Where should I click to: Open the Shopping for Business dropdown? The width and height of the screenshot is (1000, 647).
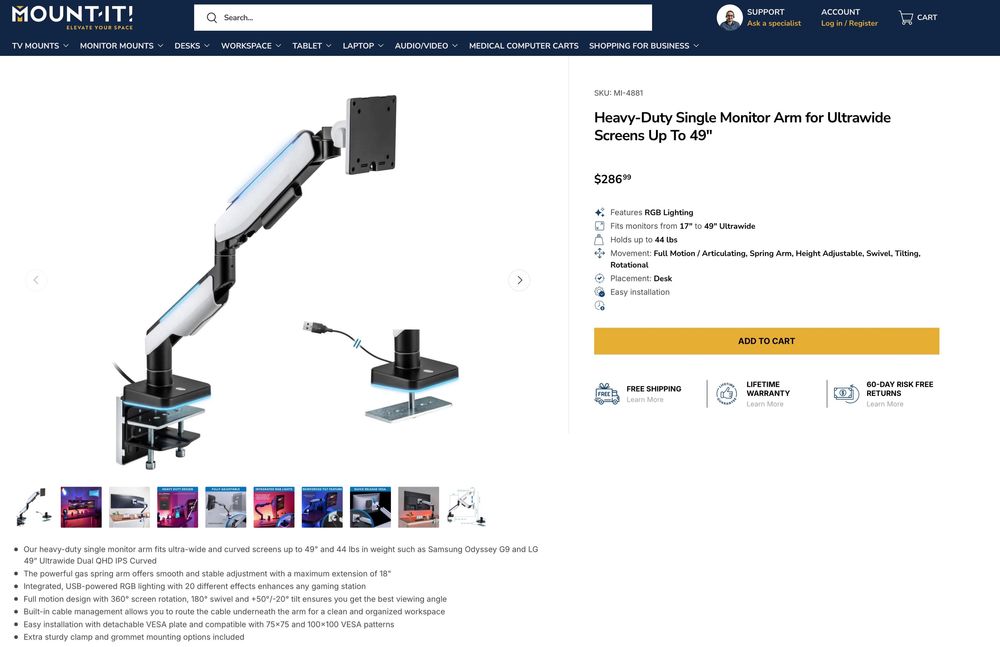(643, 46)
